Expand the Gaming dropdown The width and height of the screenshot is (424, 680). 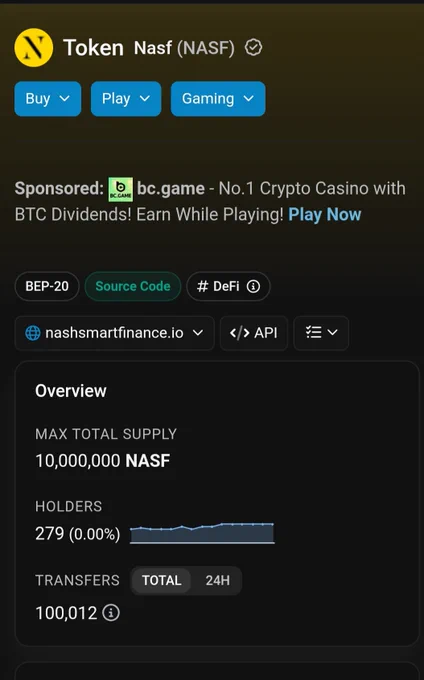218,98
